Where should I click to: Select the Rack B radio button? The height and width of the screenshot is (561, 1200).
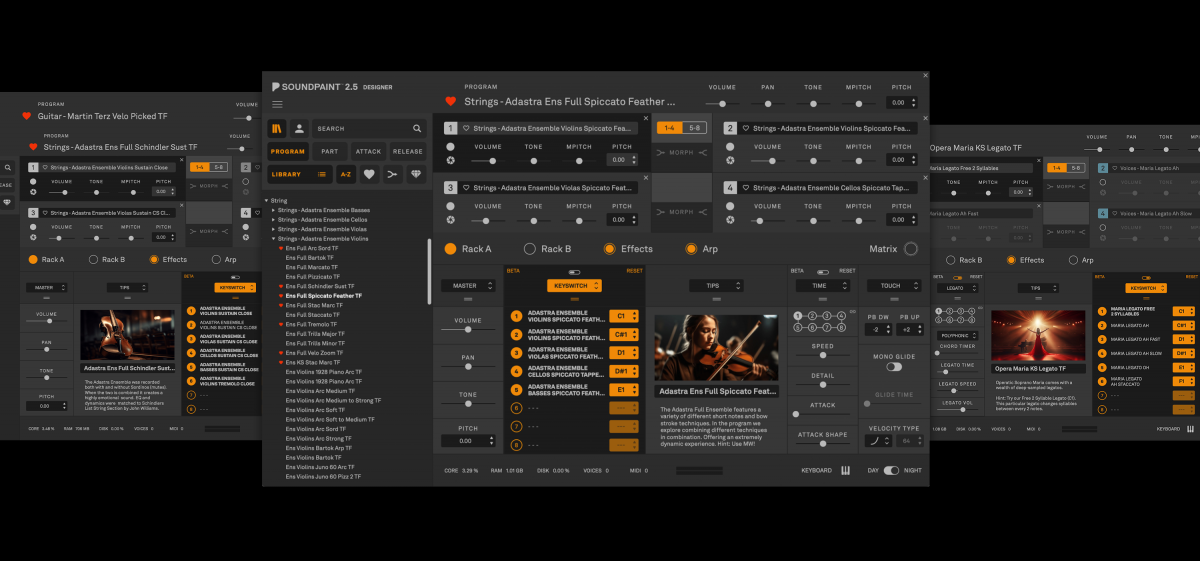click(529, 249)
